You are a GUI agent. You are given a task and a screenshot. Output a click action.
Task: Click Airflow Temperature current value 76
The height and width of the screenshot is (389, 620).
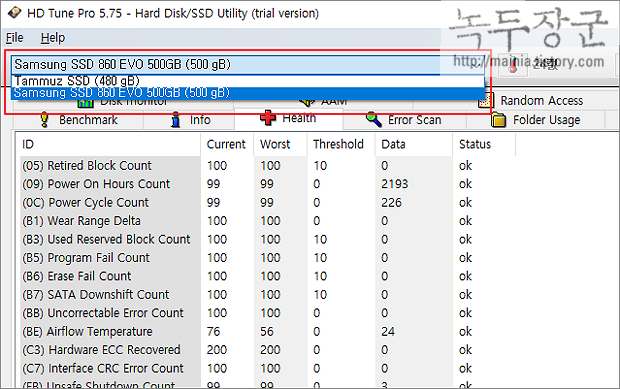(x=214, y=331)
